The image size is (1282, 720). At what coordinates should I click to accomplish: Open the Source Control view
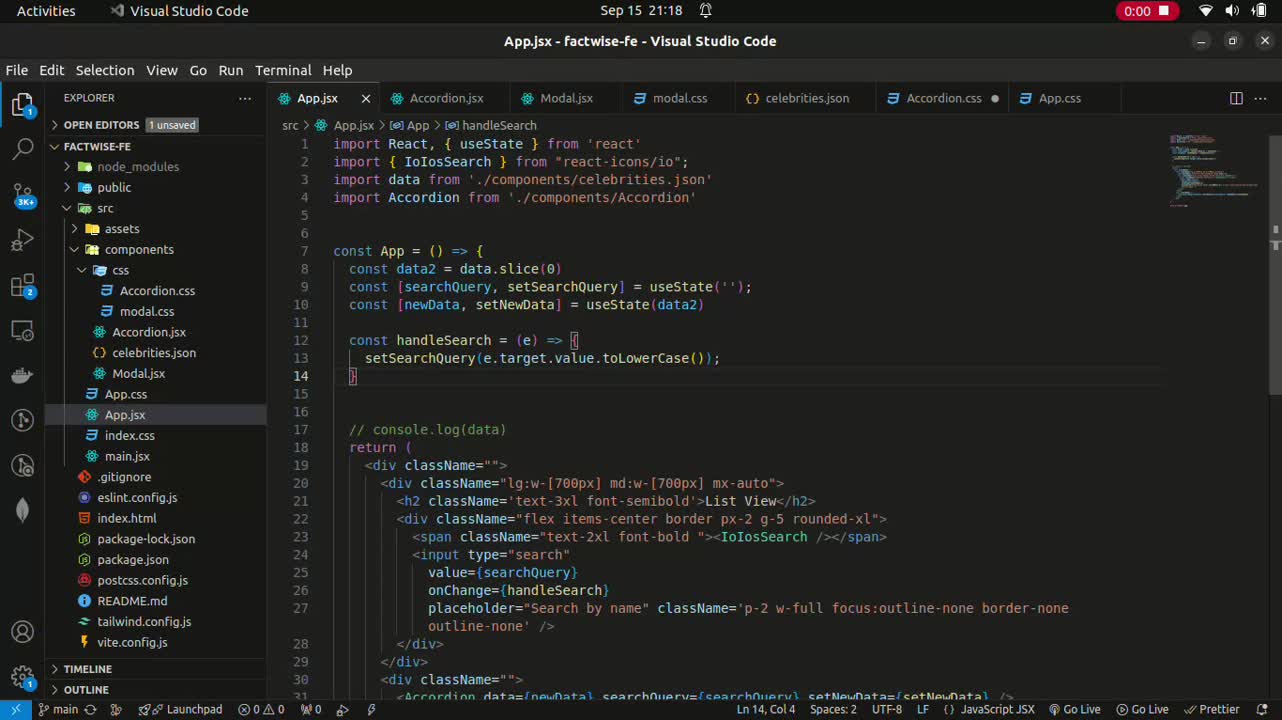click(22, 195)
